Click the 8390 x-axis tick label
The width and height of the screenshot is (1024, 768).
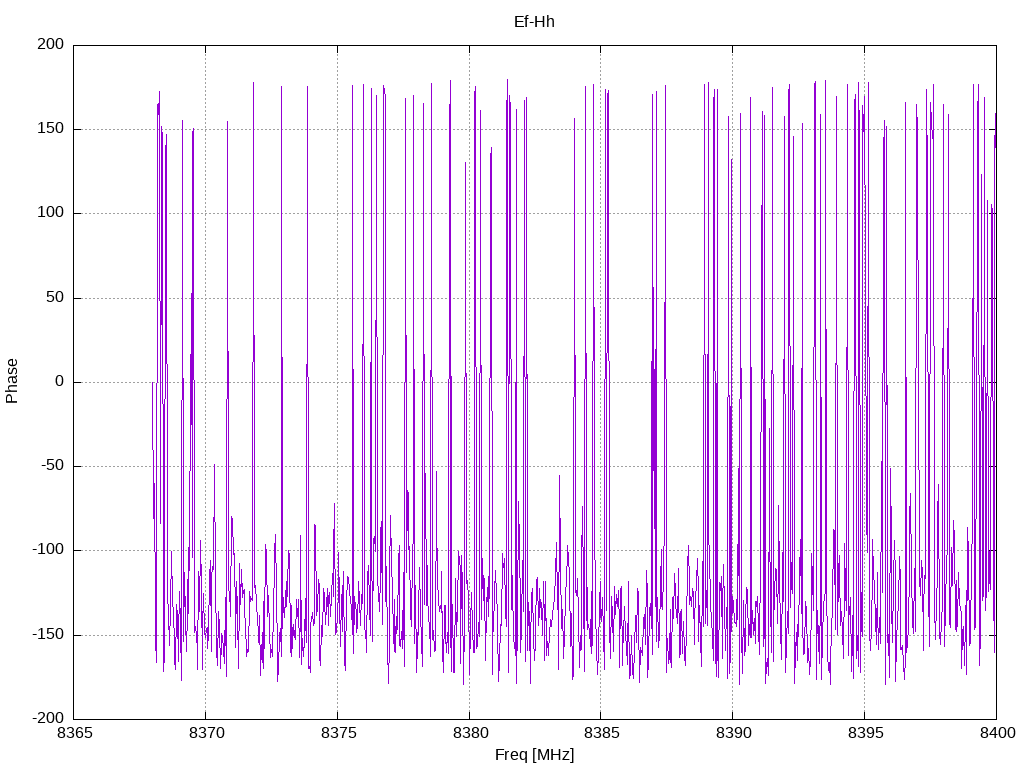coord(733,733)
